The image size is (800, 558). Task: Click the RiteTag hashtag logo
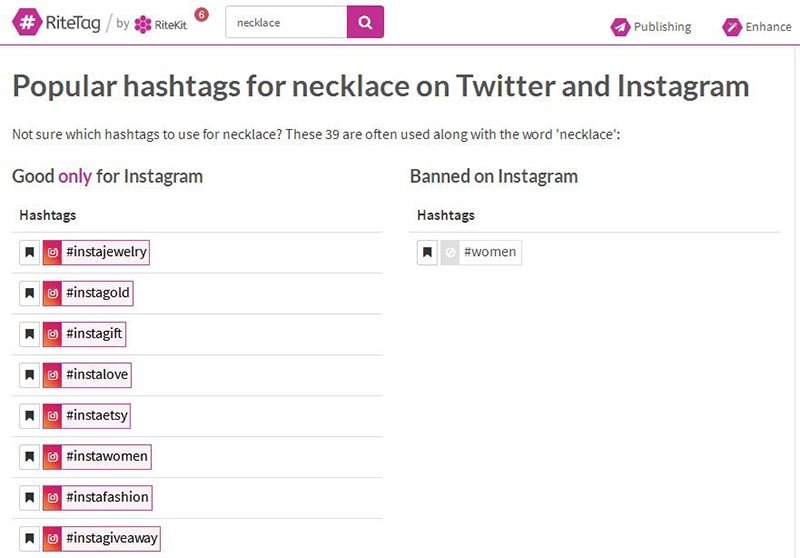28,23
